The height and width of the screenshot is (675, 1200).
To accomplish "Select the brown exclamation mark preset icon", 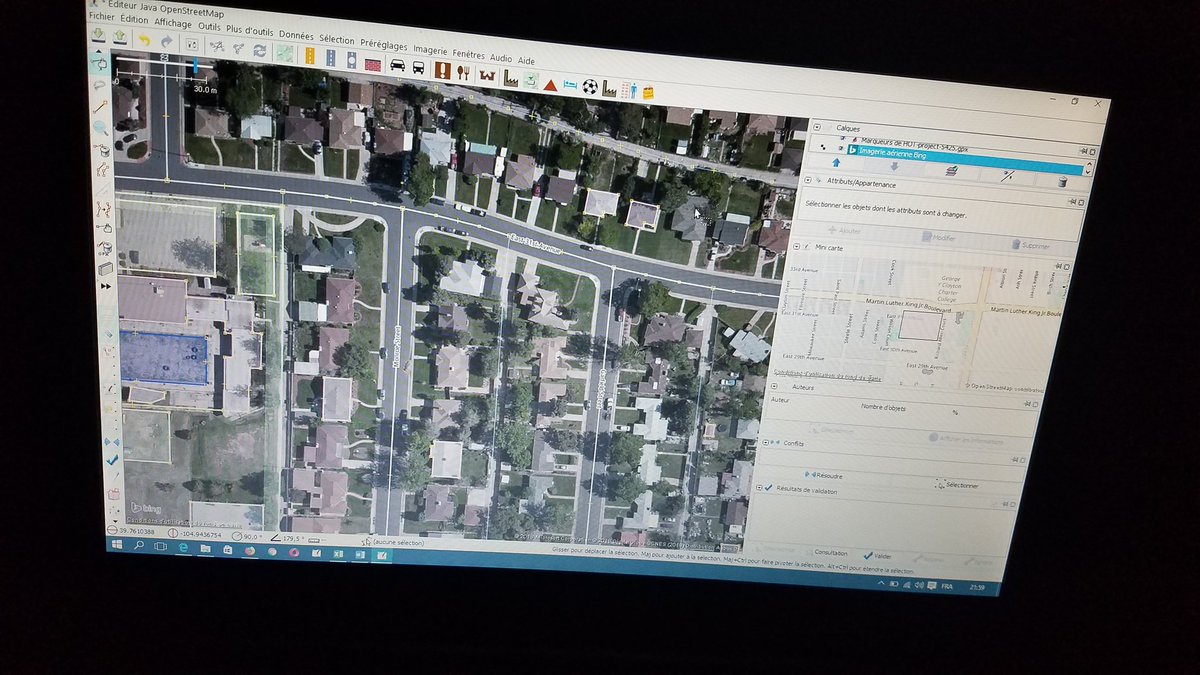I will coord(442,70).
